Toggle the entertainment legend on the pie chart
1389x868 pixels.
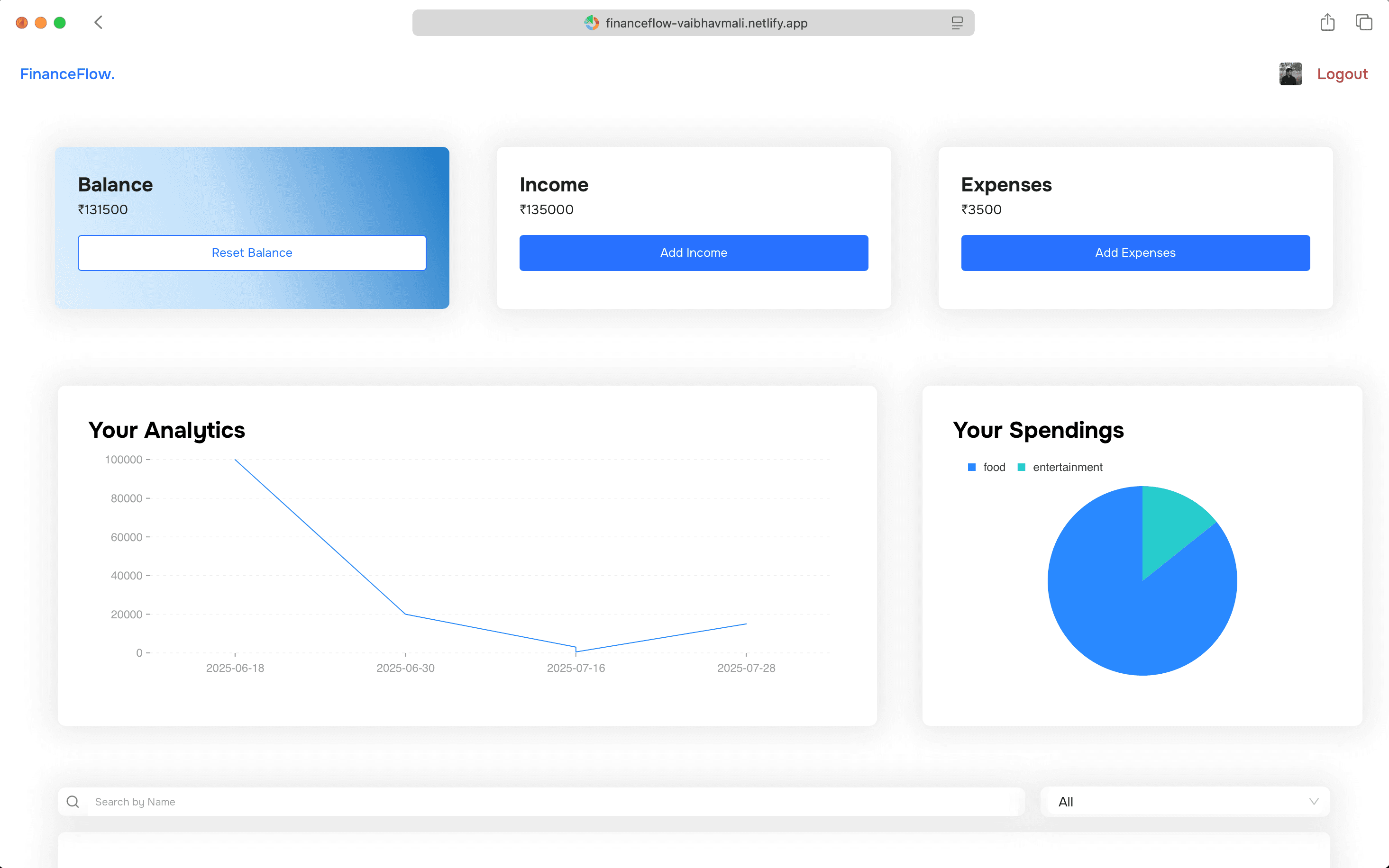pos(1060,467)
